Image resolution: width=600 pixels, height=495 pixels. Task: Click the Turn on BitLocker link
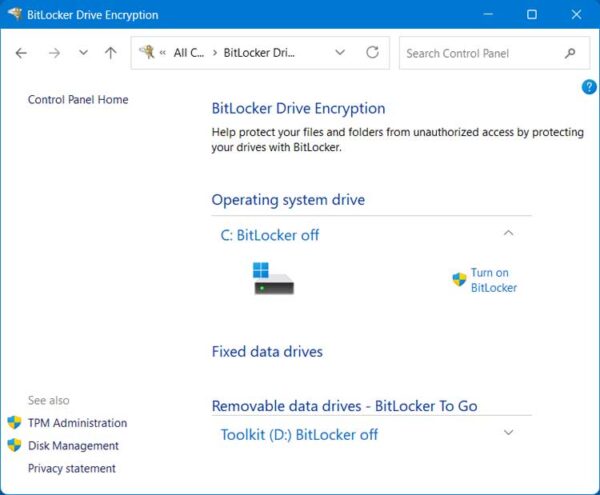tap(492, 280)
